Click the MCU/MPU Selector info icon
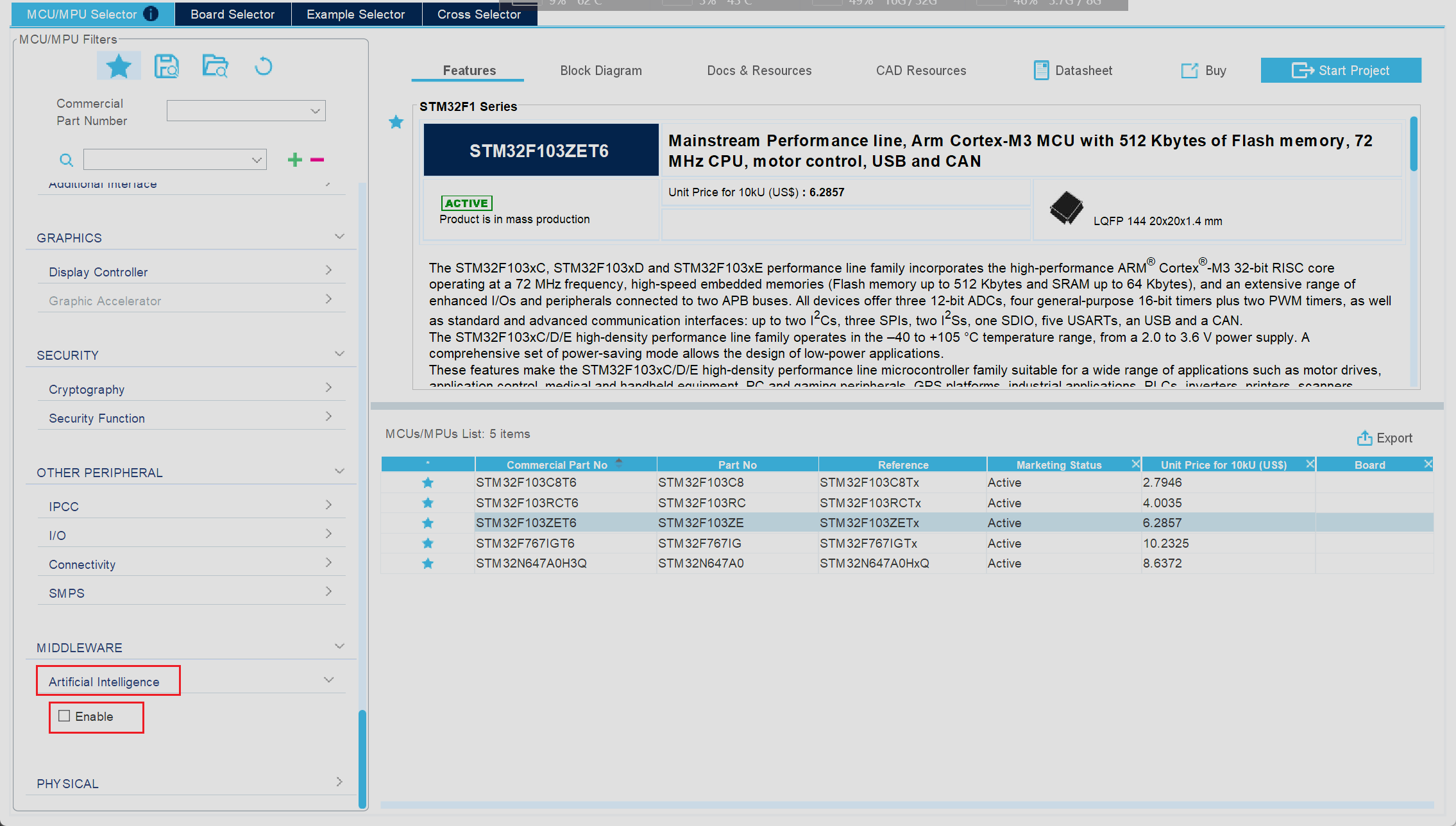 [151, 14]
